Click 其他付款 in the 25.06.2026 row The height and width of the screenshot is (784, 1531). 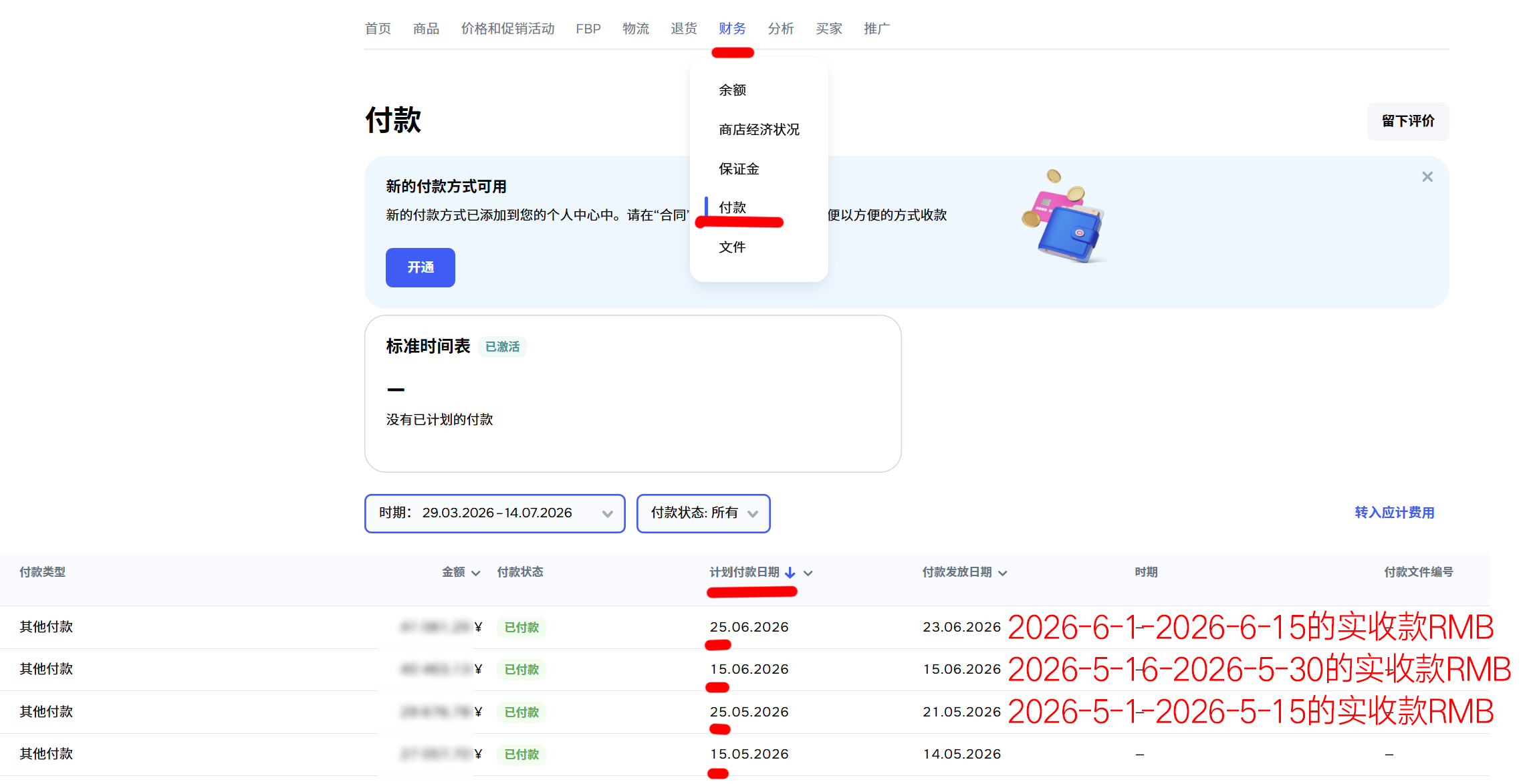[46, 627]
